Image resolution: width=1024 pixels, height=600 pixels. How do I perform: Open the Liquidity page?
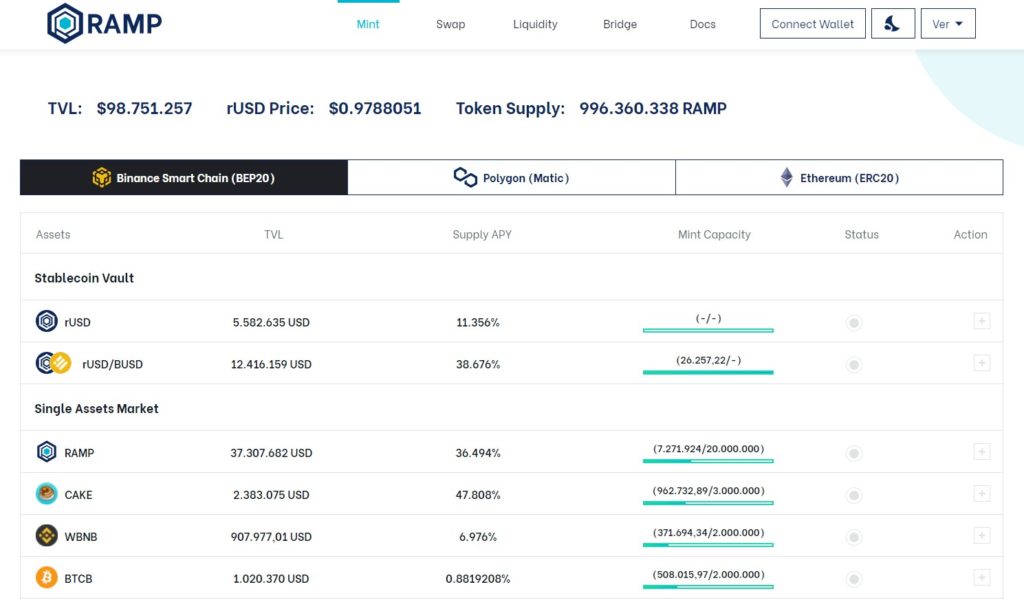[x=535, y=24]
